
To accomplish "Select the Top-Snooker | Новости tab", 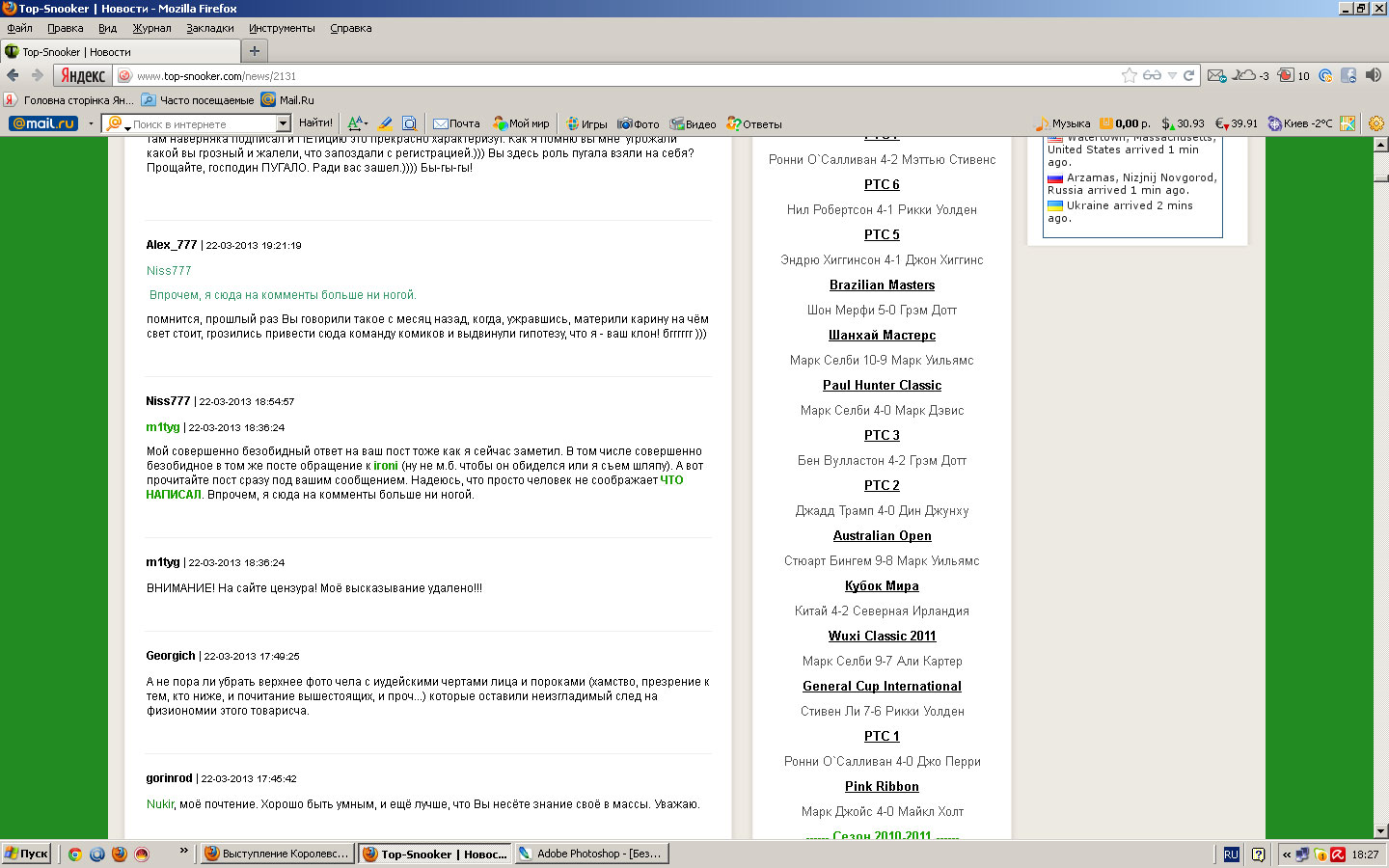I will coord(120,51).
